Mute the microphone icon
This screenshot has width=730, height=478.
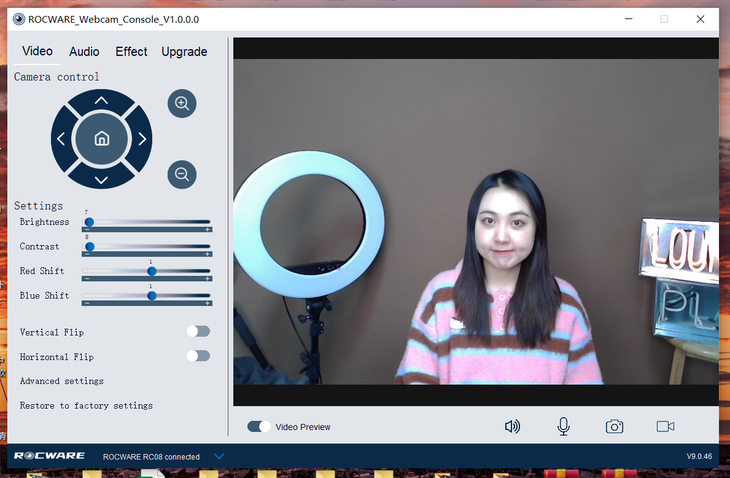[563, 427]
